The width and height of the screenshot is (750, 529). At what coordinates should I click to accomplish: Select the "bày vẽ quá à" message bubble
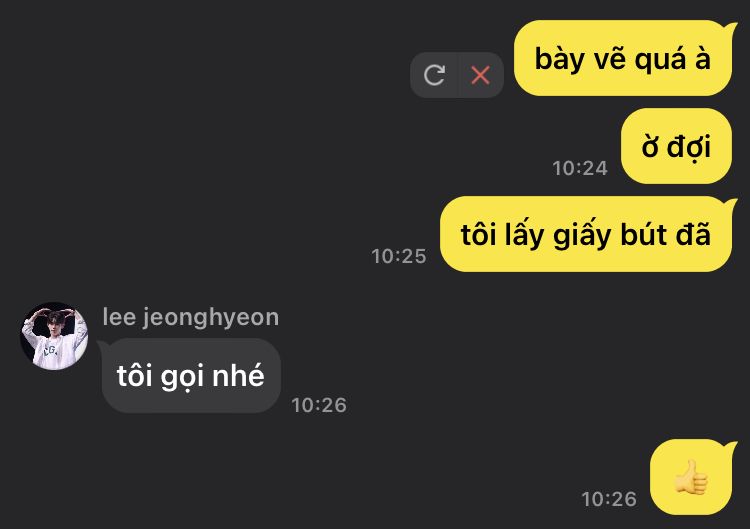[624, 58]
